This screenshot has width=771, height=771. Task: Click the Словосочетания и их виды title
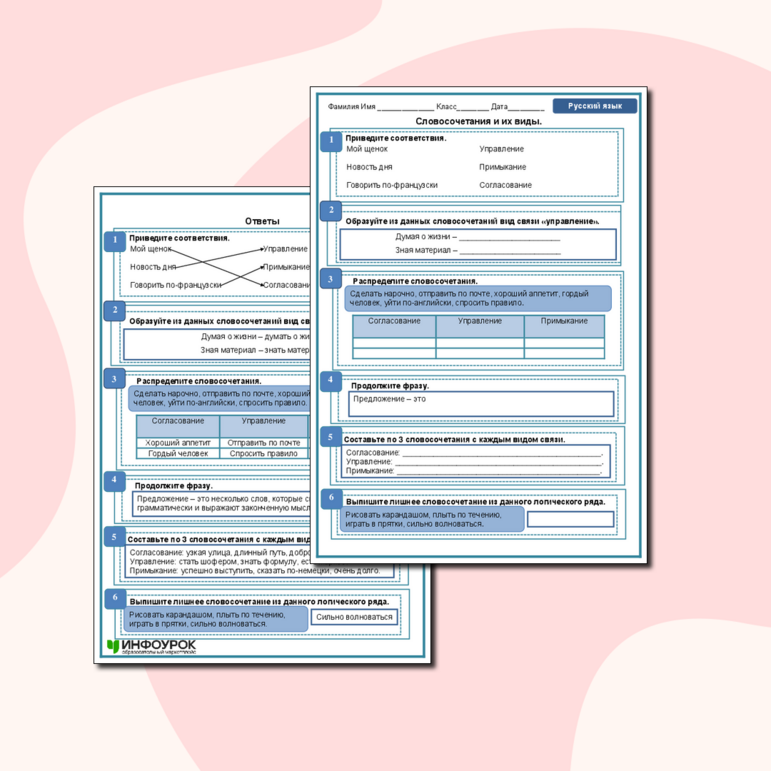(x=478, y=121)
